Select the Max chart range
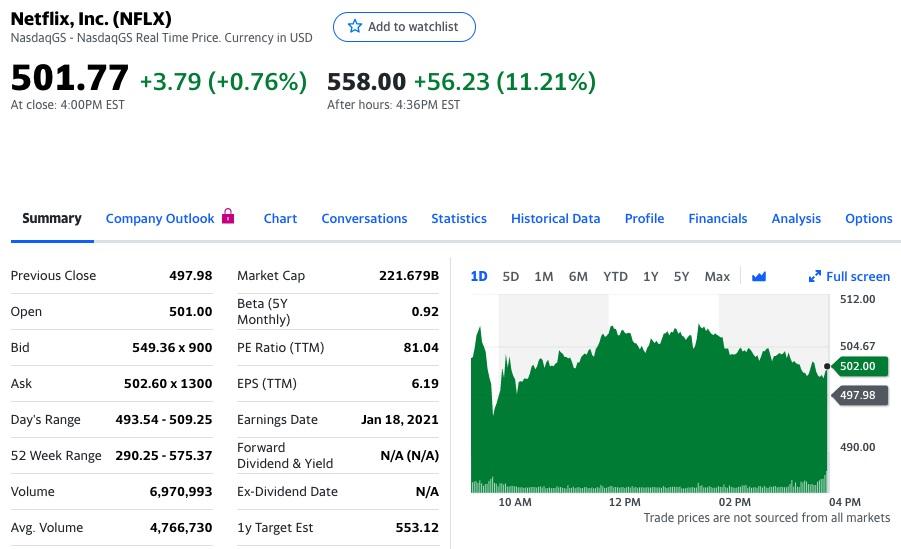The width and height of the screenshot is (901, 549). 717,277
